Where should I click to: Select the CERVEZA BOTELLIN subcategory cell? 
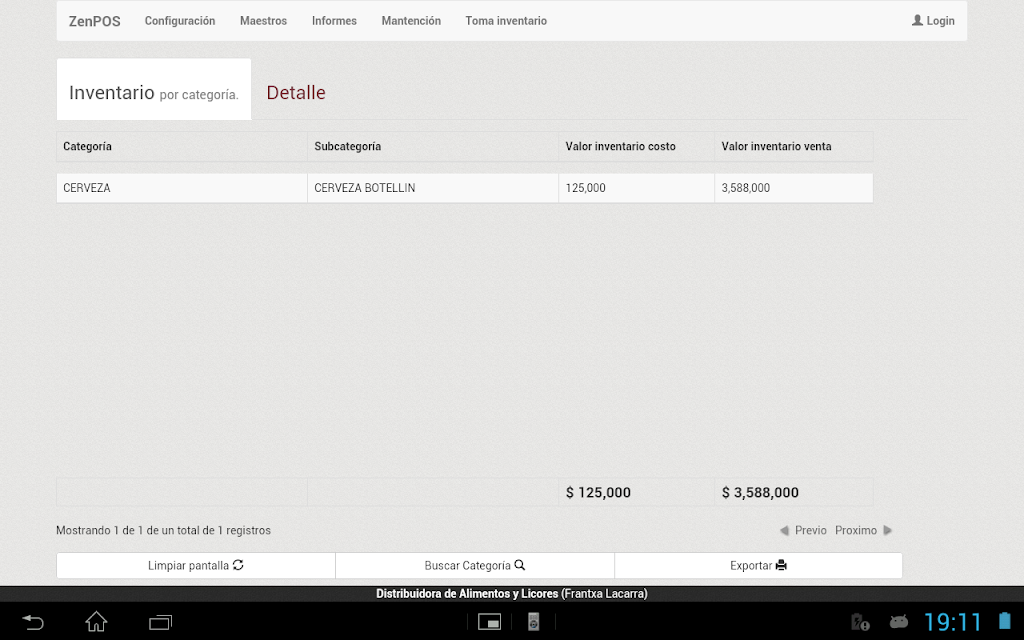click(433, 188)
